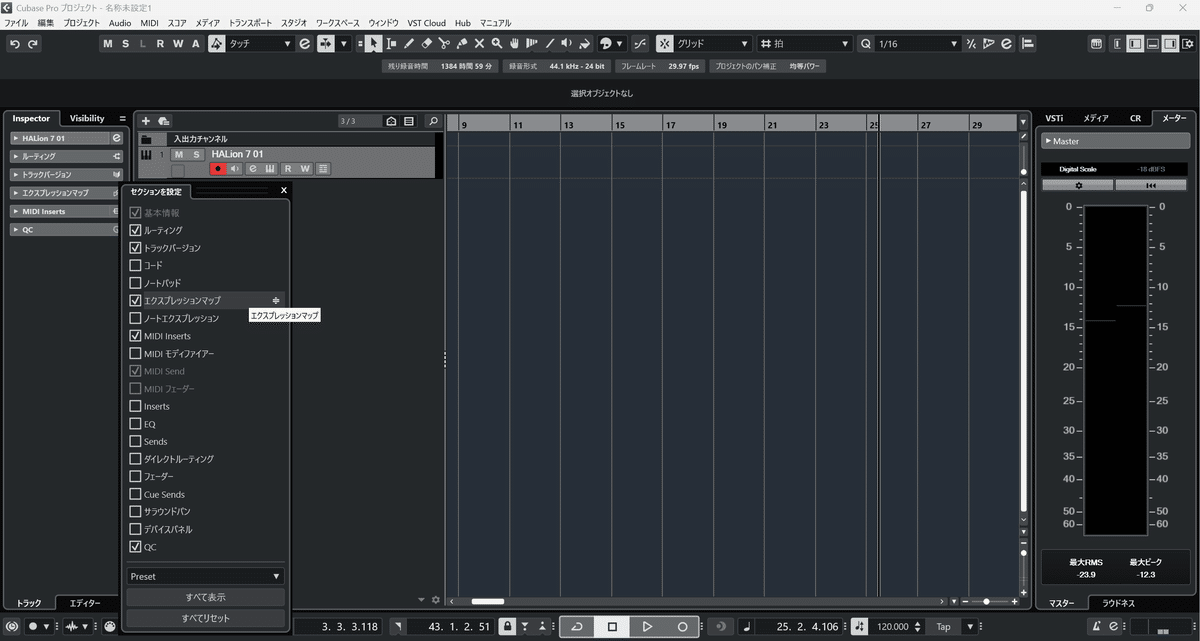Uncheck the ルーティング checkbox

[135, 230]
